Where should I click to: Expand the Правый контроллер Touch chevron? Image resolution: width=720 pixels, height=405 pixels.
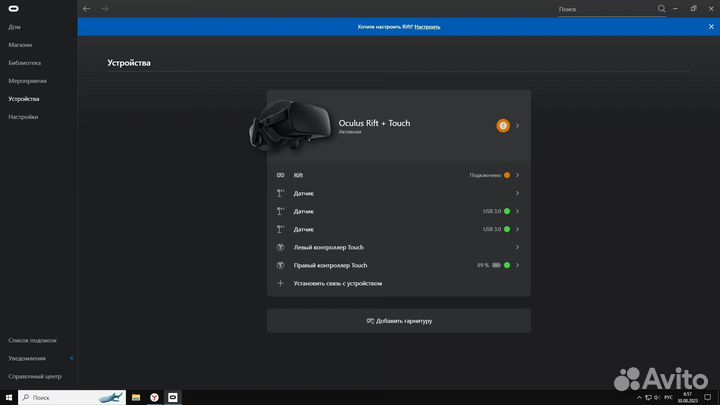[x=518, y=265]
